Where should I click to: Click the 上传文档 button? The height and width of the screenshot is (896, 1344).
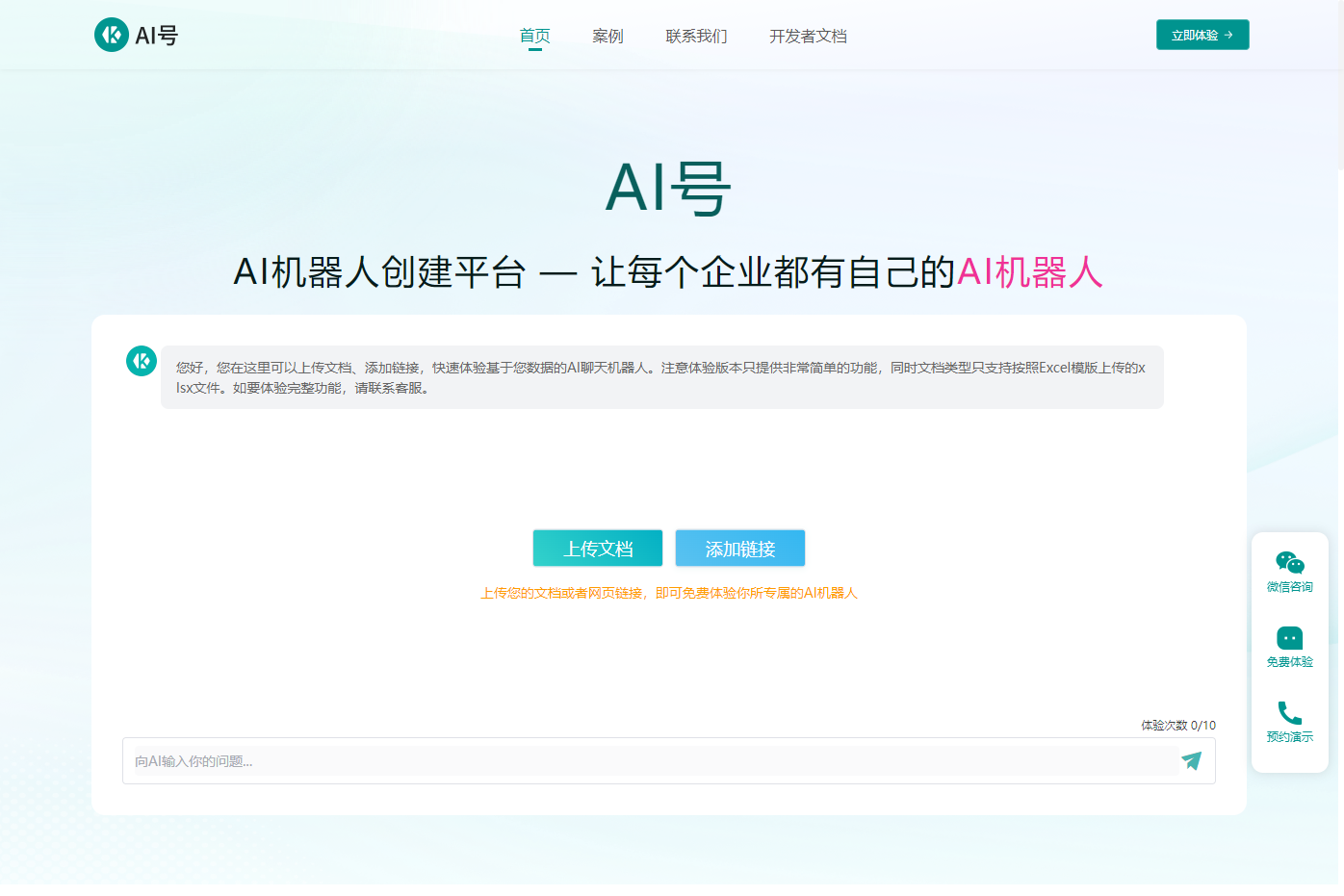(x=598, y=549)
